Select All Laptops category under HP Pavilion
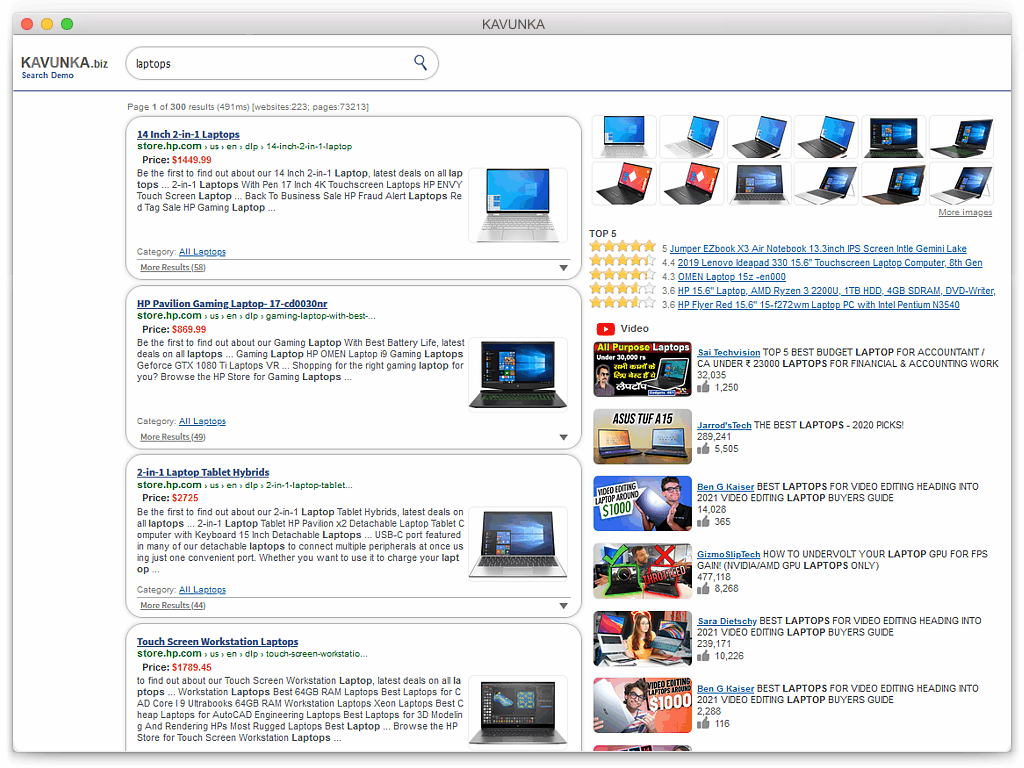Viewport: 1024px width, 768px height. coord(202,421)
